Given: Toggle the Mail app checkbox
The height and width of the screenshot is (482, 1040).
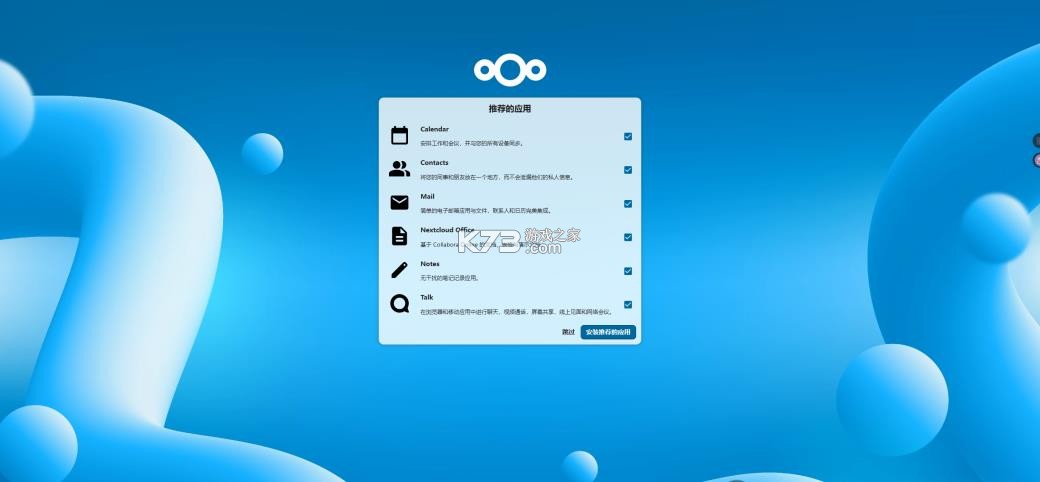Looking at the screenshot, I should pyautogui.click(x=627, y=204).
